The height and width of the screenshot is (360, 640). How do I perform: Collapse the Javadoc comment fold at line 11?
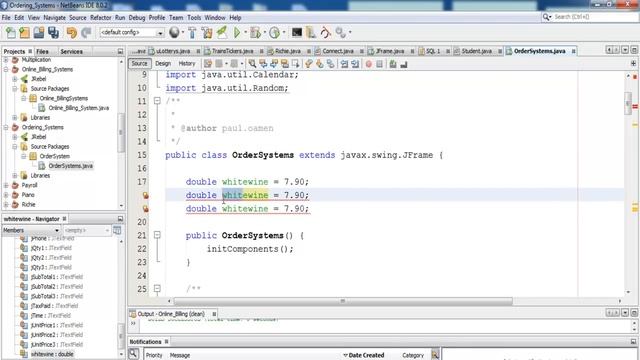(x=157, y=101)
